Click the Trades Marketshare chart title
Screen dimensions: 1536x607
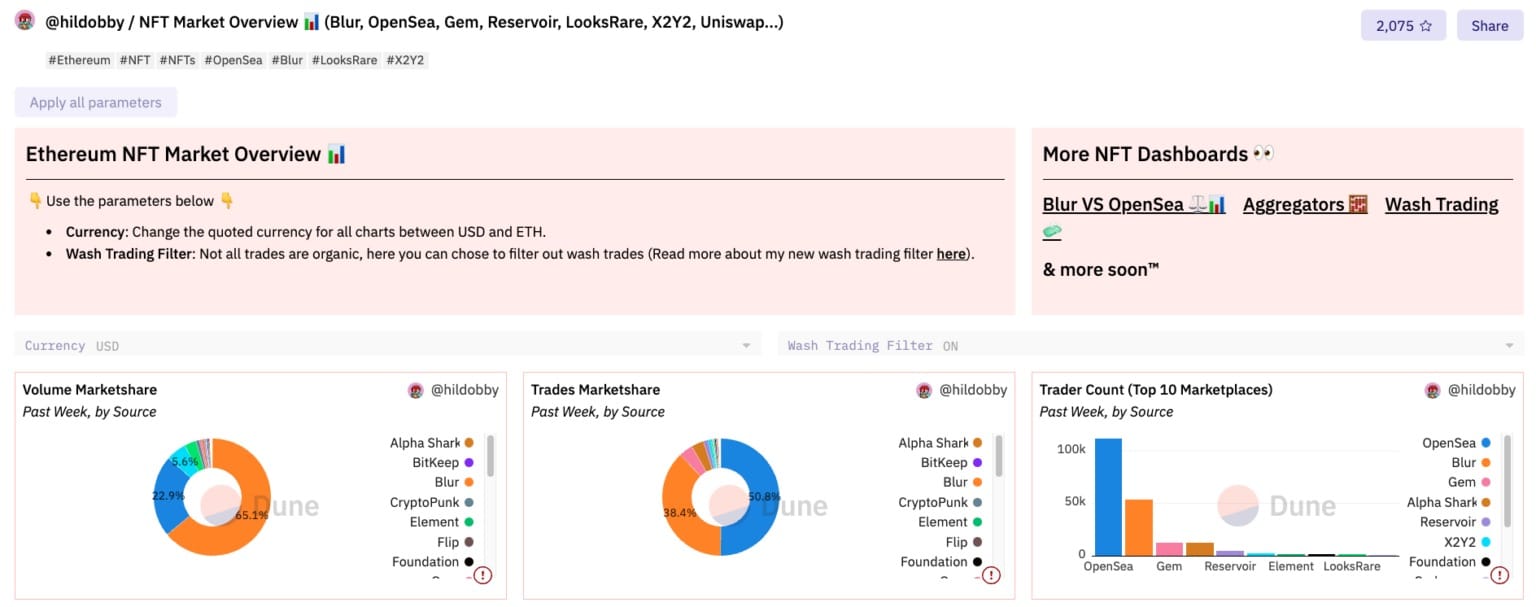click(x=596, y=390)
